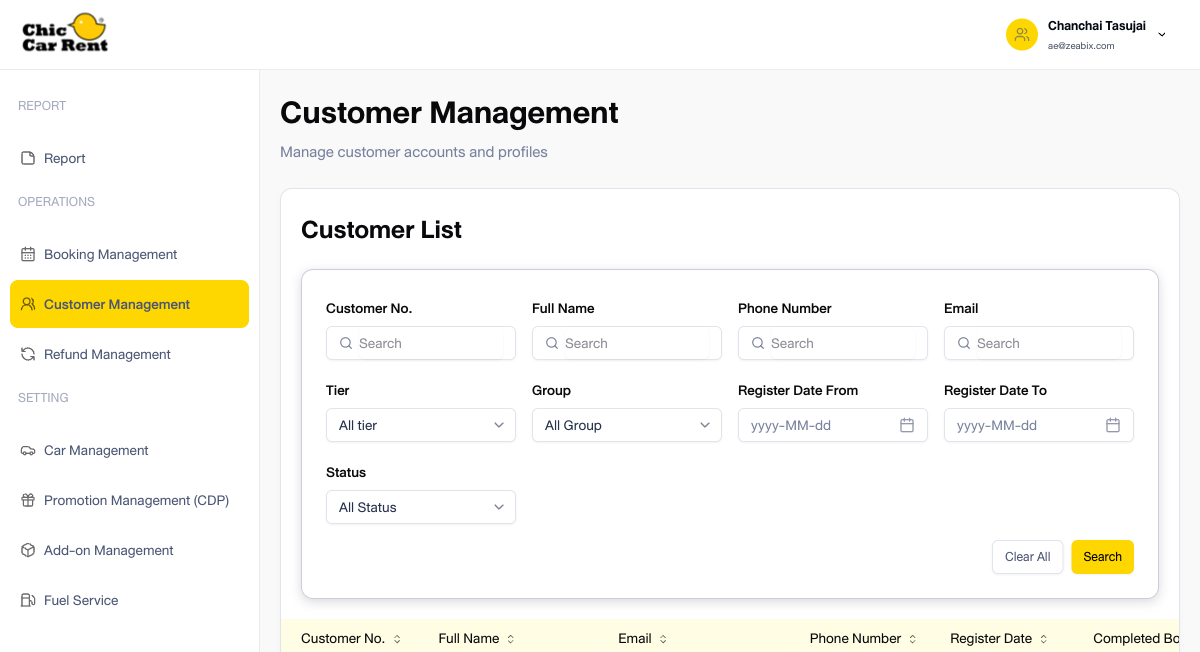Focus the Full Name search field

[627, 343]
